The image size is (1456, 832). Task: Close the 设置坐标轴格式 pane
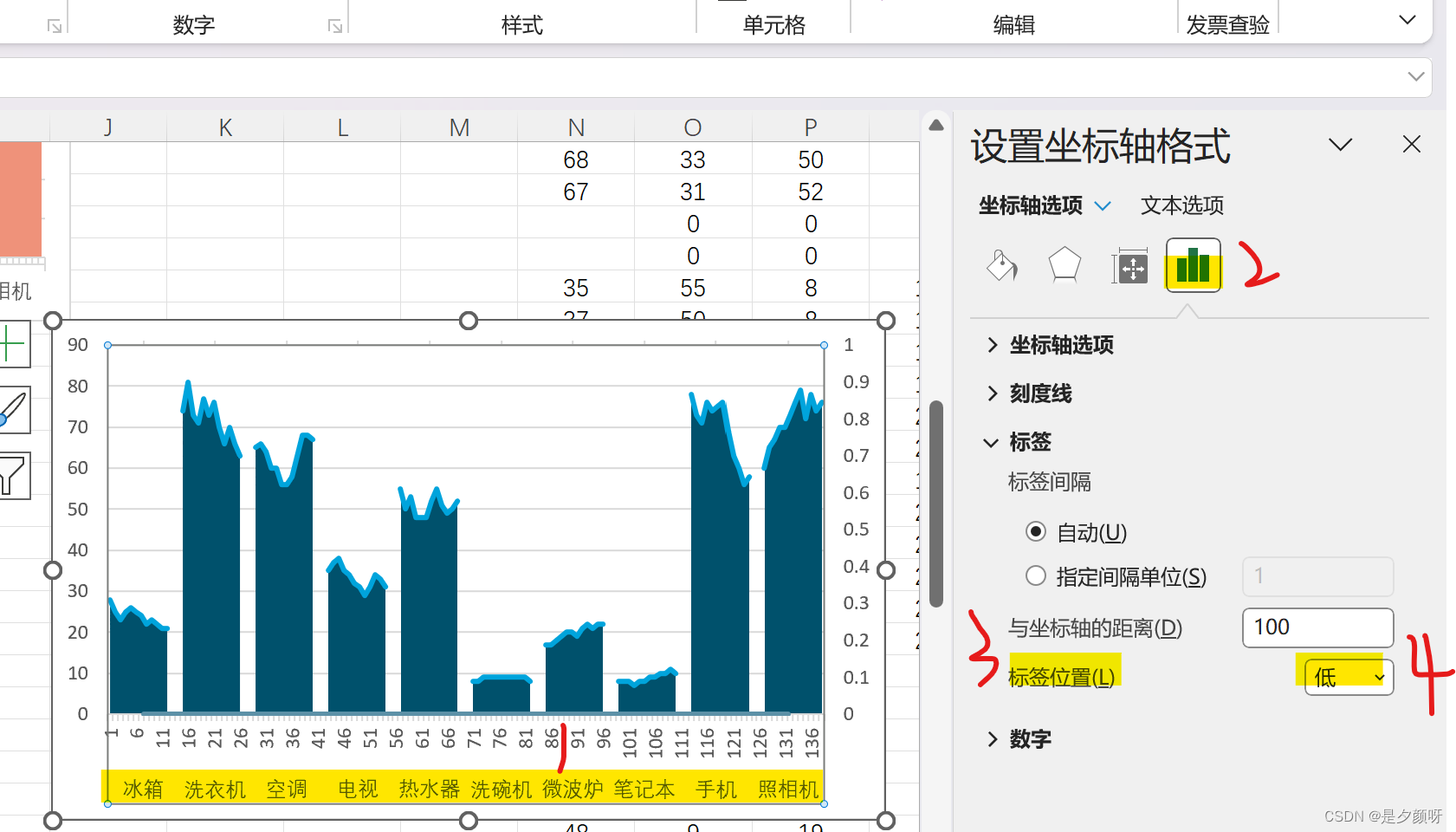[x=1412, y=144]
